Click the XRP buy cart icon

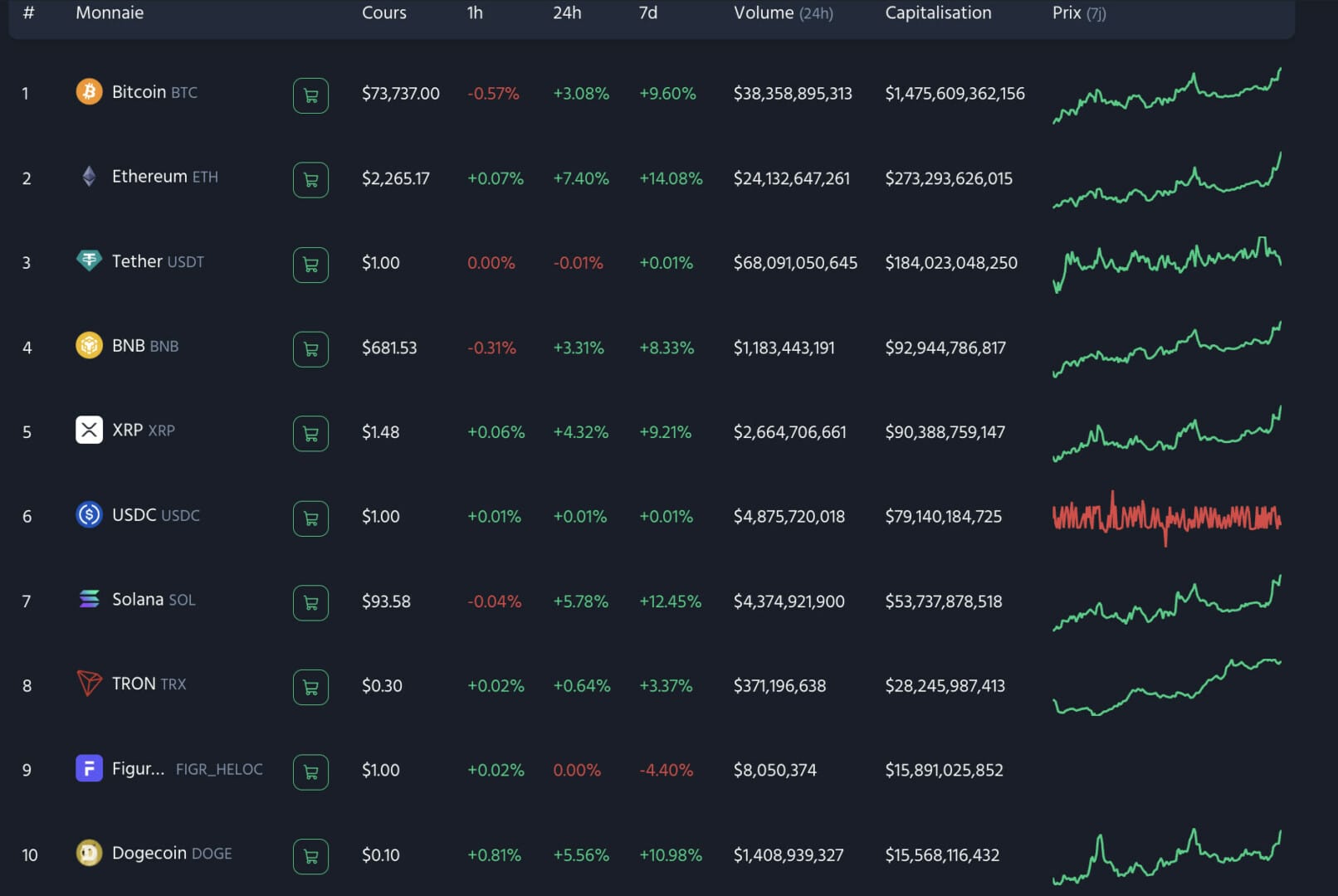coord(310,433)
